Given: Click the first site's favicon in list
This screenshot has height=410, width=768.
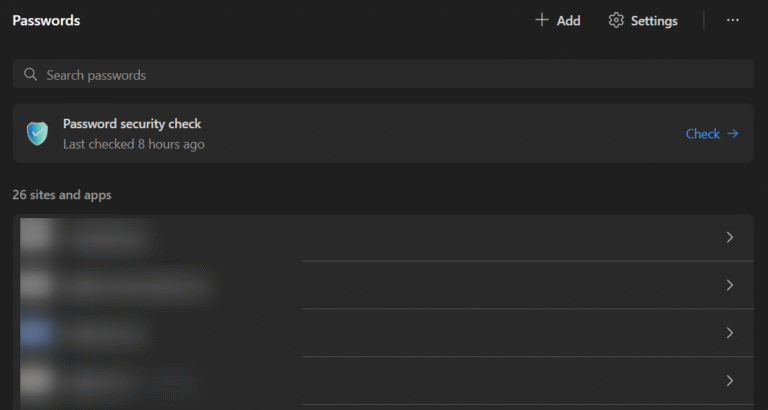Looking at the screenshot, I should (37, 237).
